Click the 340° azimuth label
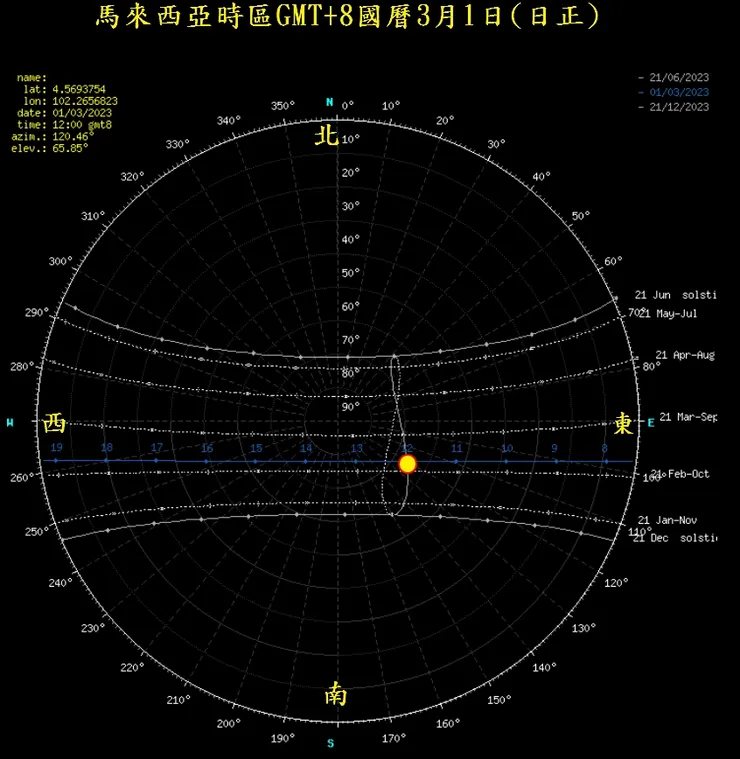The width and height of the screenshot is (740, 759). [x=228, y=121]
